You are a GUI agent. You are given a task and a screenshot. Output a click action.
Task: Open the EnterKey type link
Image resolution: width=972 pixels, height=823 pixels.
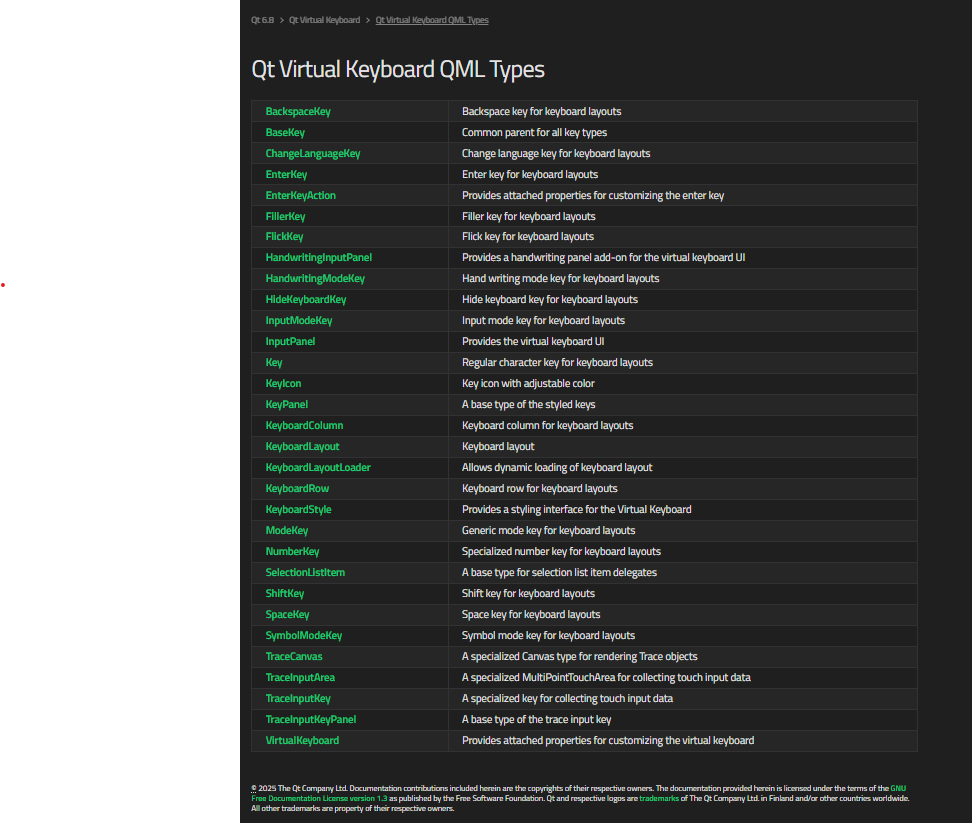pos(286,175)
